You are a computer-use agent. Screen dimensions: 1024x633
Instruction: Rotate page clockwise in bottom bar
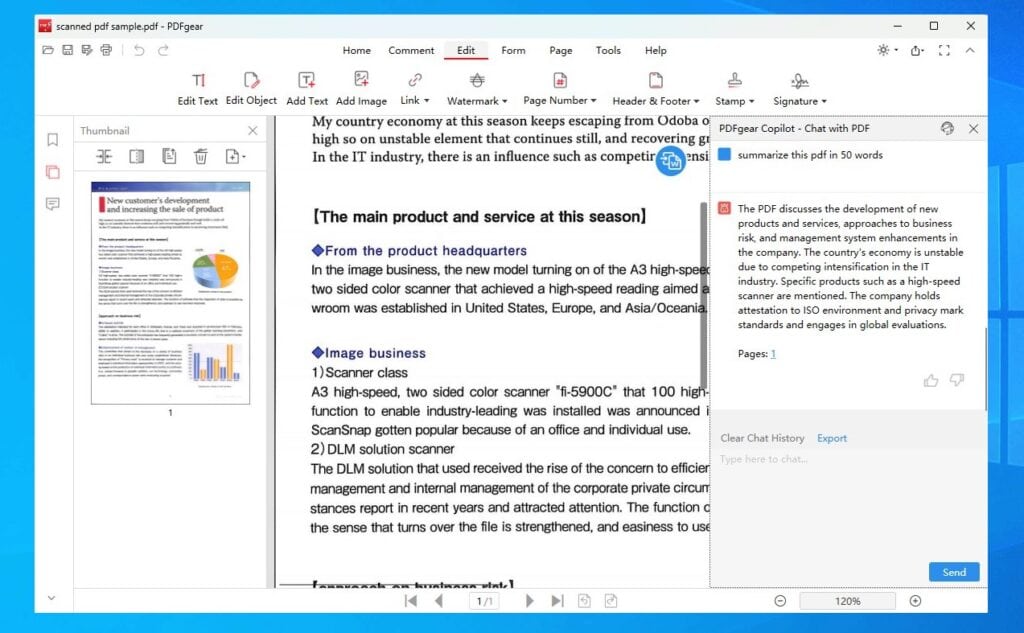click(611, 601)
